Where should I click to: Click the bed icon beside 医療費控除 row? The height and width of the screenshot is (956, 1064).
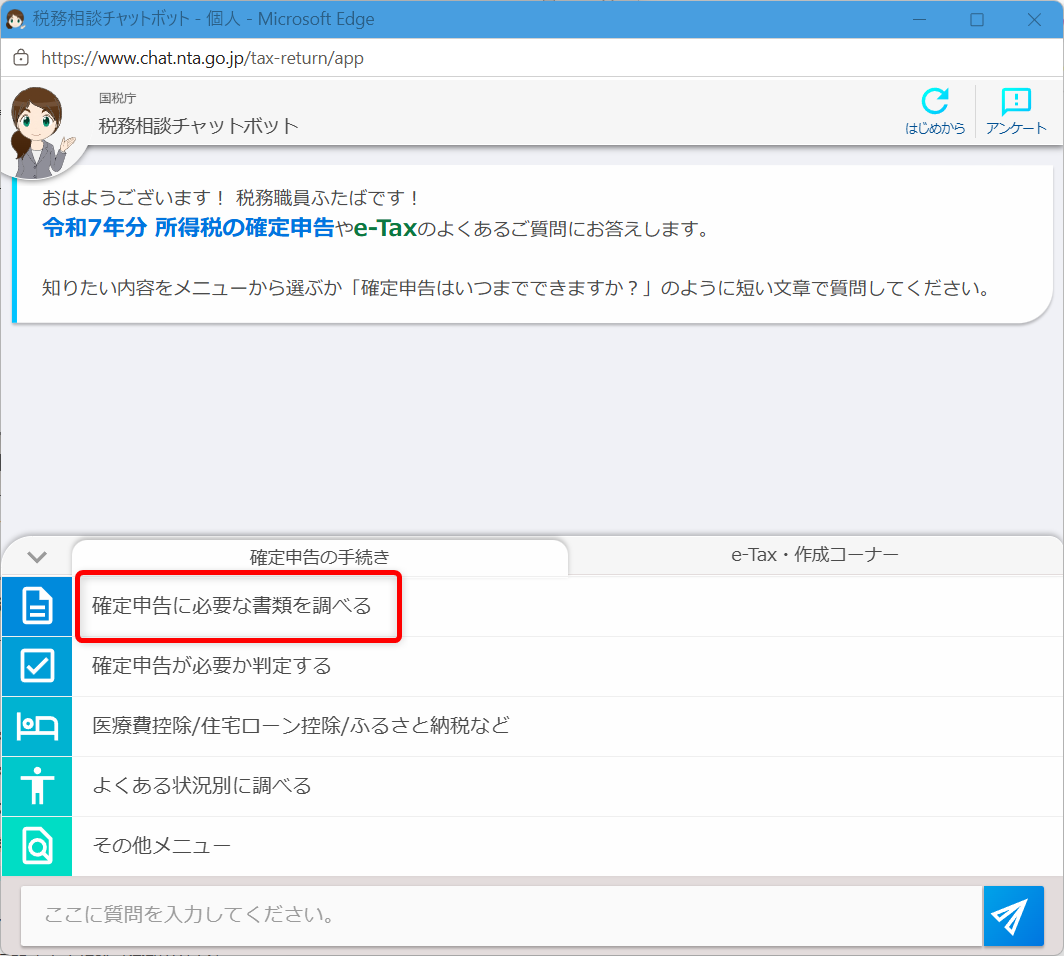tap(37, 726)
